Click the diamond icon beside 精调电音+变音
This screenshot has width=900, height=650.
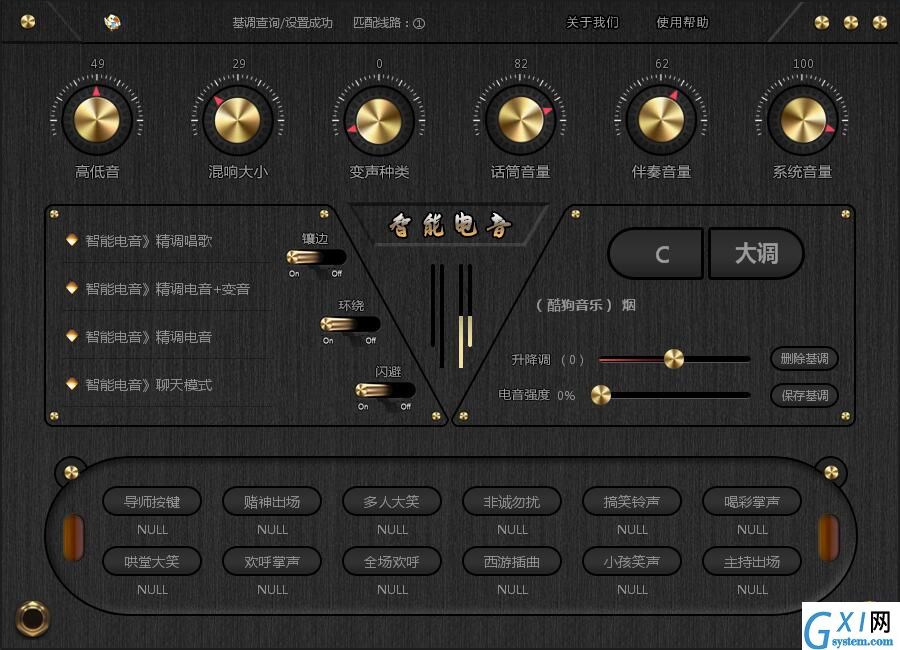(72, 287)
